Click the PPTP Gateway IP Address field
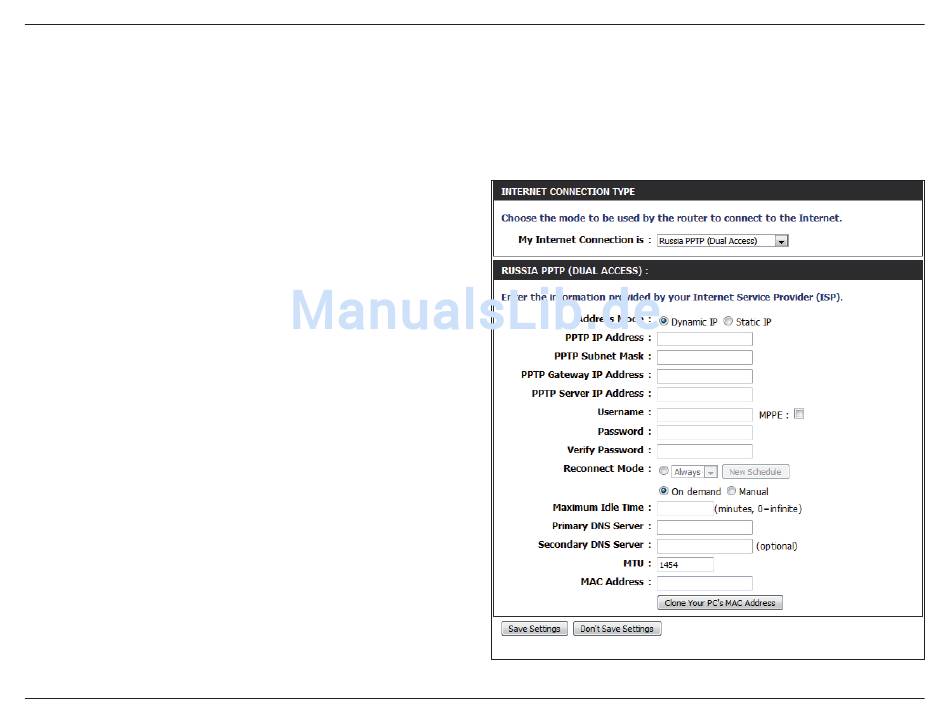 pos(705,376)
